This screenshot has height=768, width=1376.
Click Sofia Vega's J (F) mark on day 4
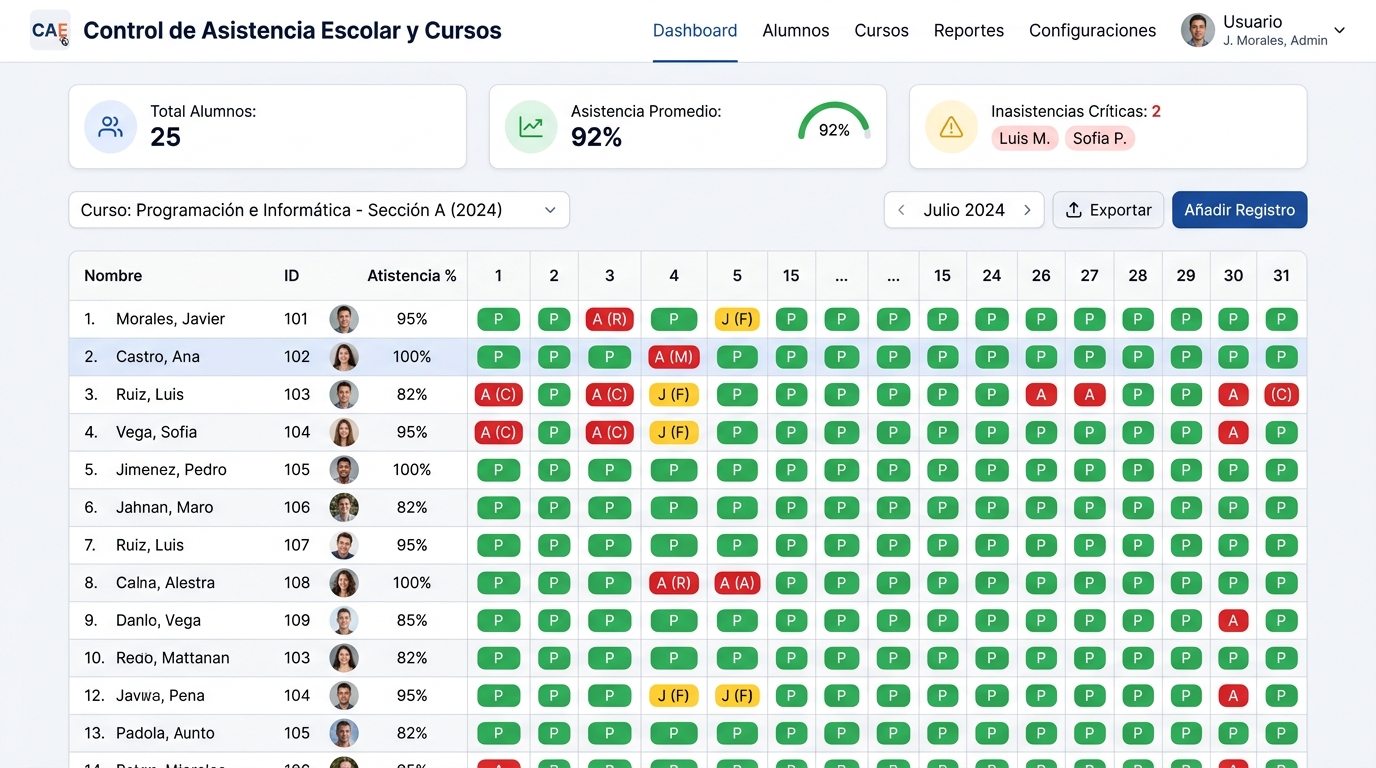pyautogui.click(x=674, y=432)
